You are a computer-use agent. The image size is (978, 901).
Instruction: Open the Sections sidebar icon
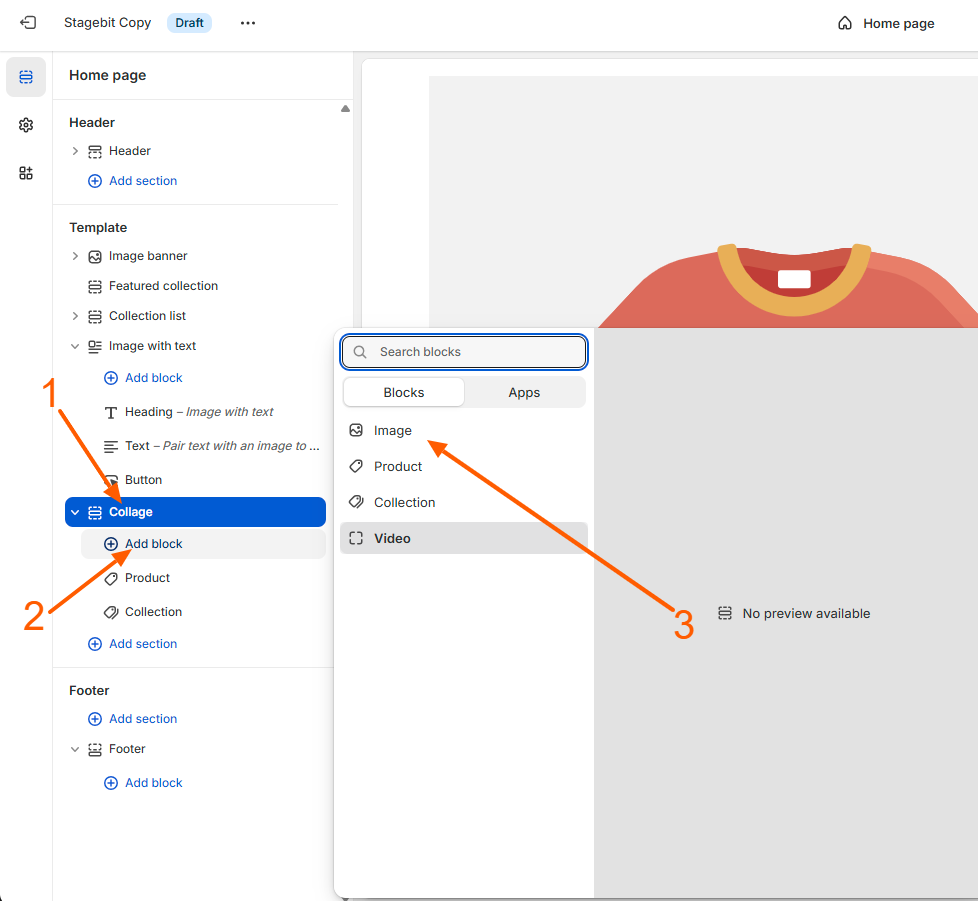[26, 77]
